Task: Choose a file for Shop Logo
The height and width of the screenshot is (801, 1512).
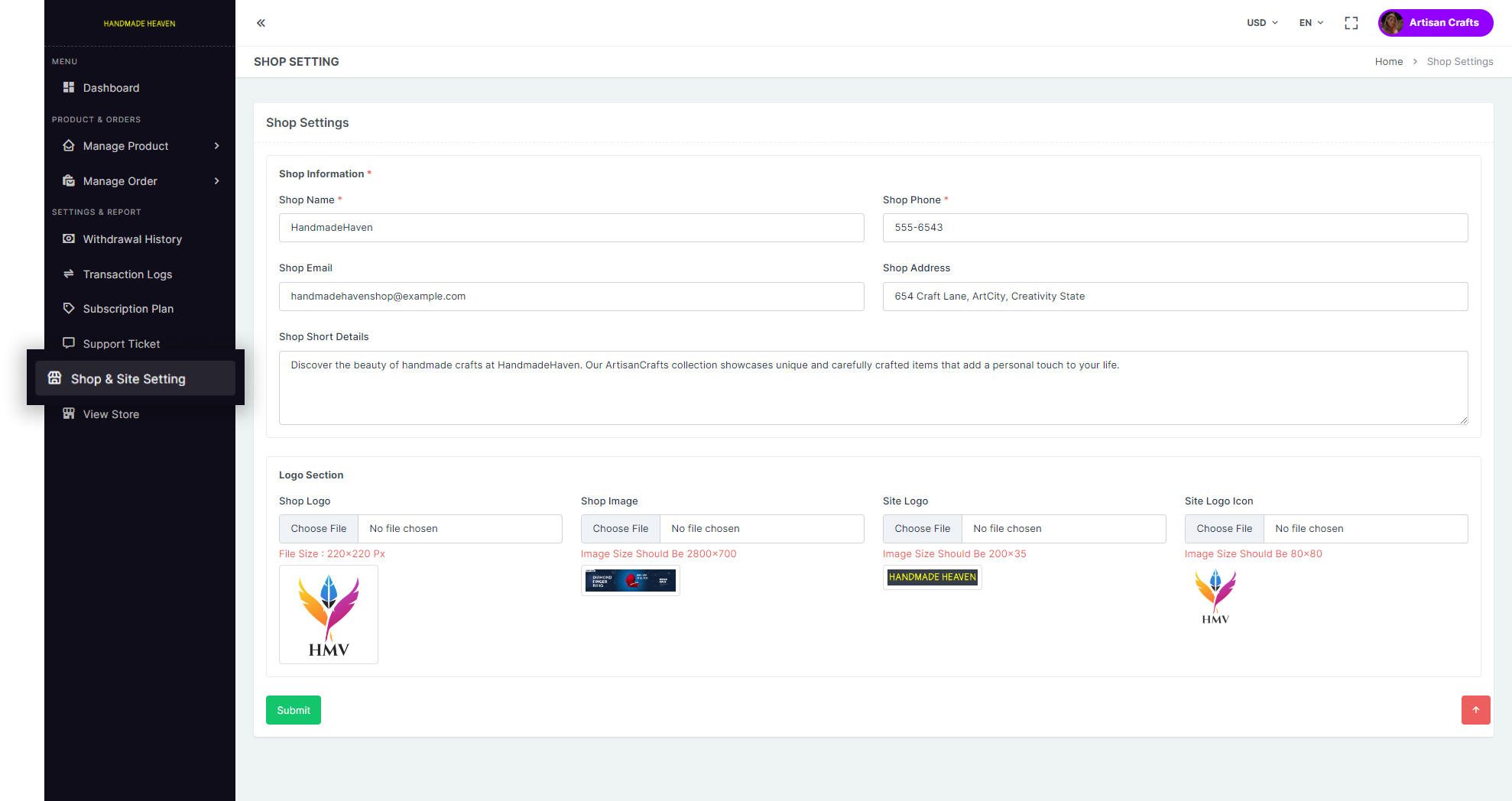Action: (x=319, y=529)
